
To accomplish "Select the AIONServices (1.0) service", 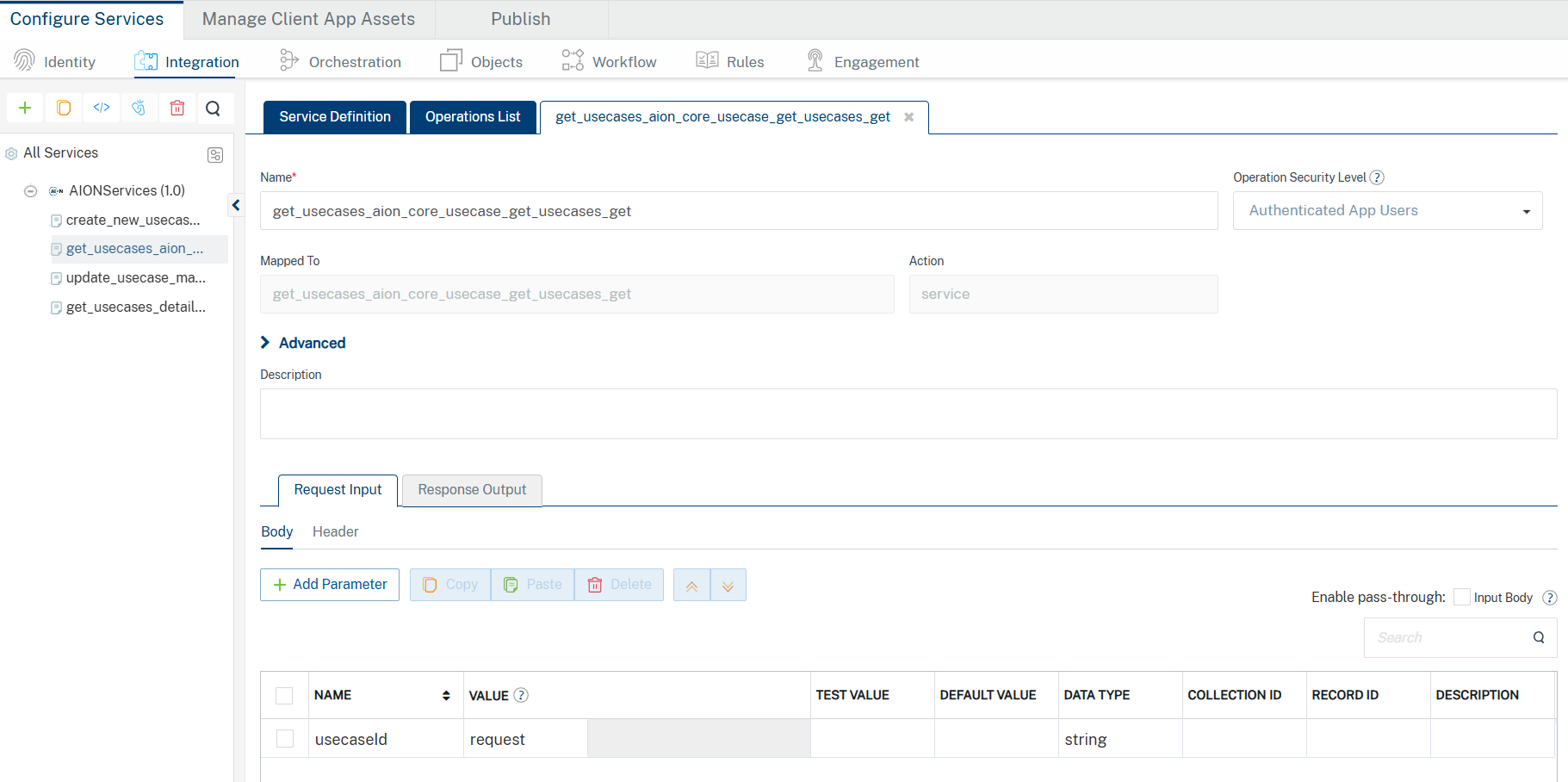I will (x=127, y=191).
